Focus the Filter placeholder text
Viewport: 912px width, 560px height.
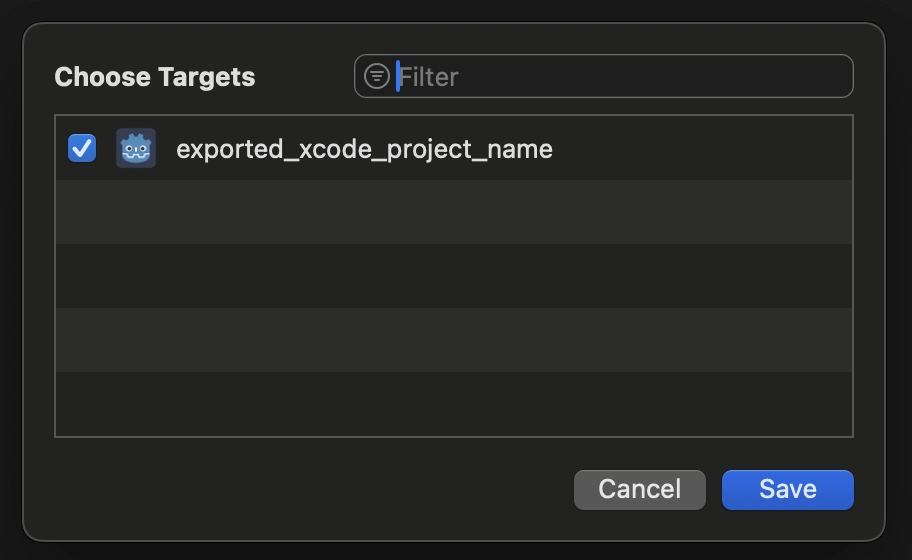[x=430, y=77]
